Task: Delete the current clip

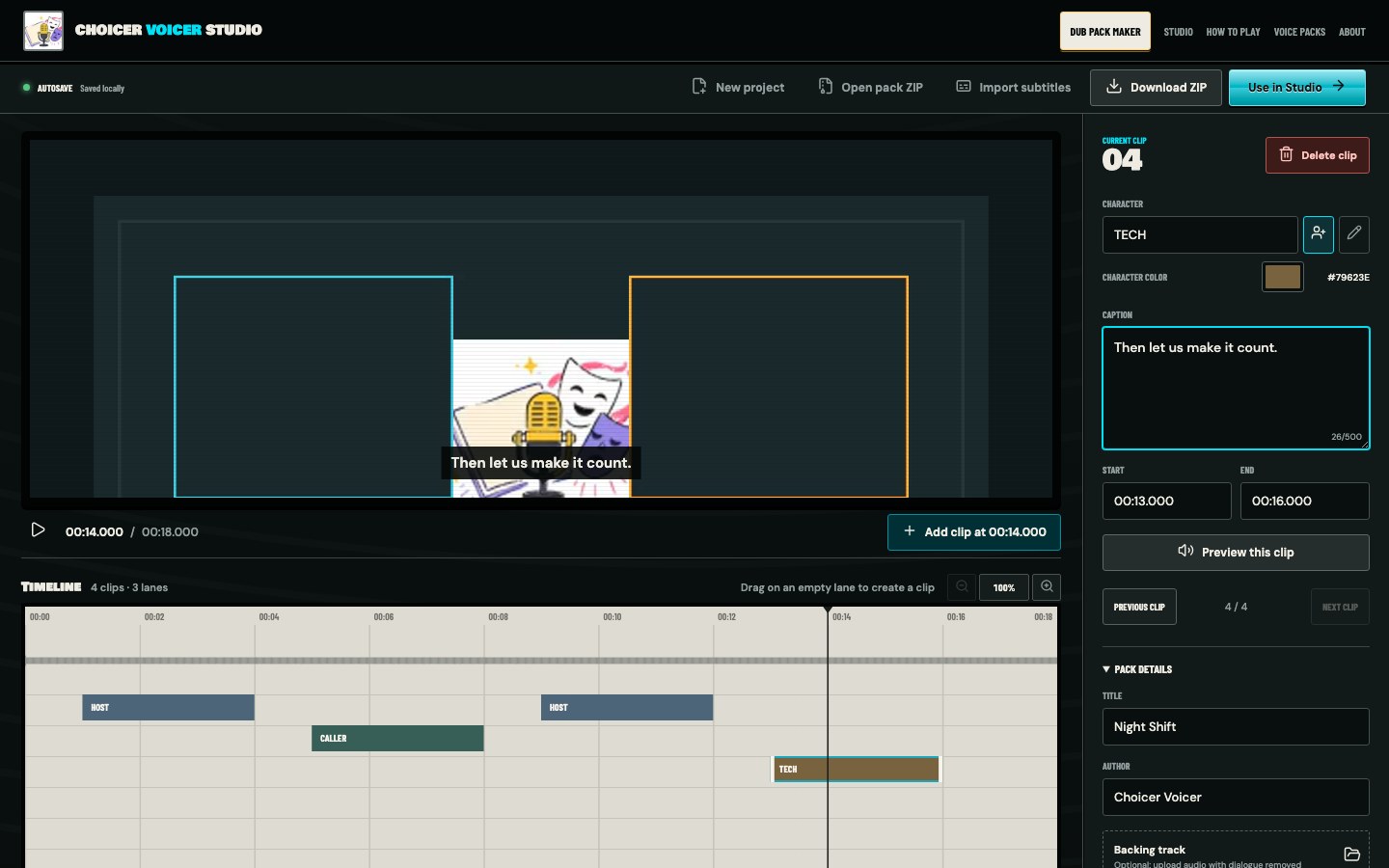Action: pos(1317,155)
